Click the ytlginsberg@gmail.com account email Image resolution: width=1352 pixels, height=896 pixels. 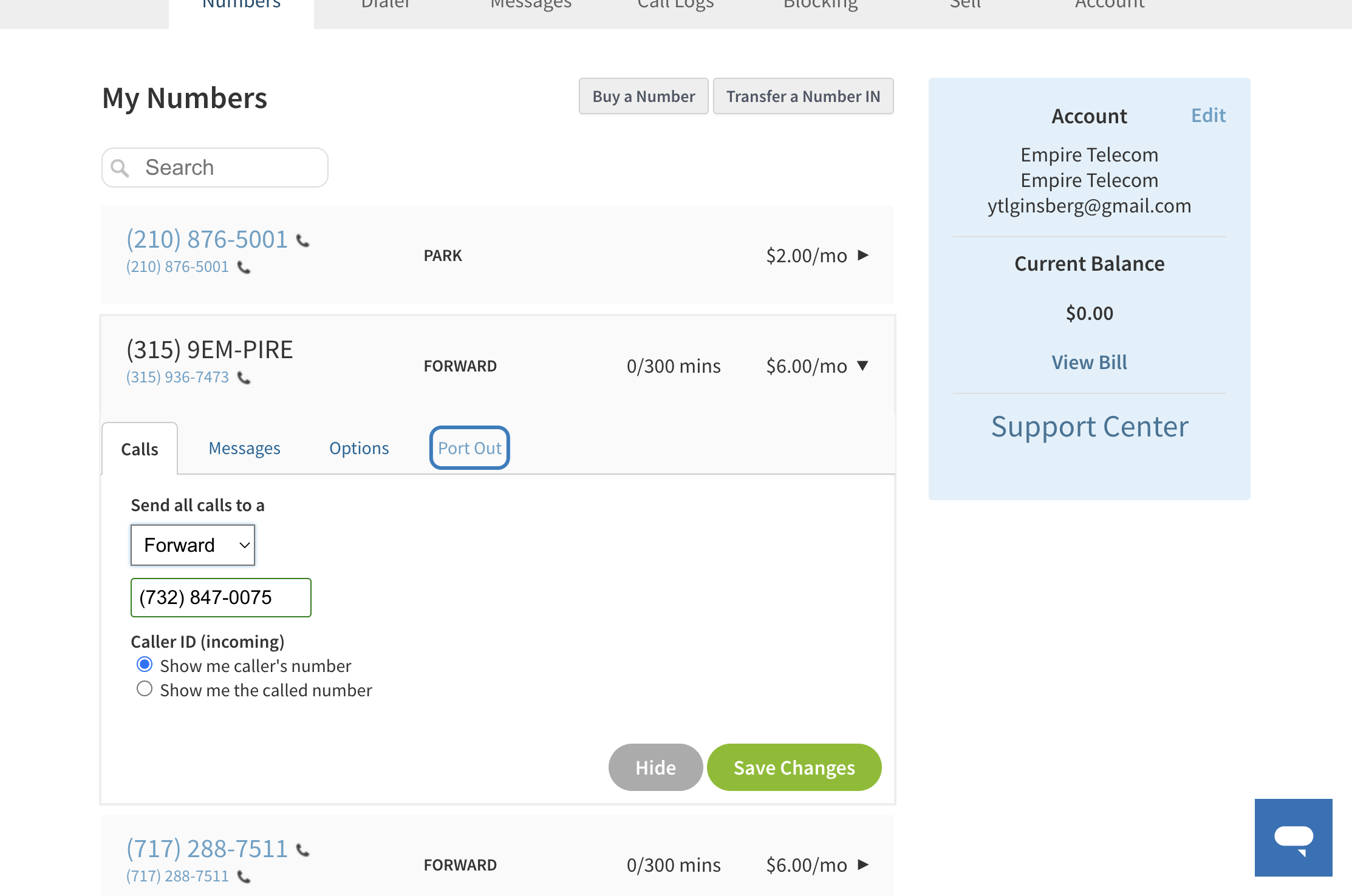point(1089,206)
